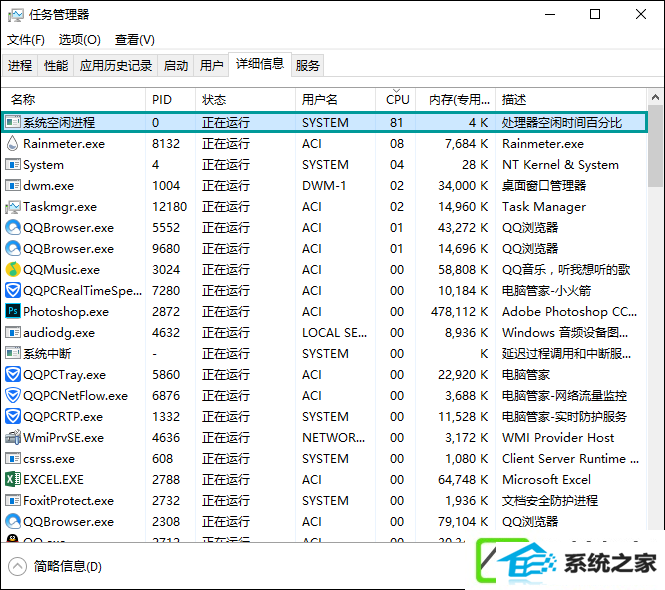Click the QQMusic.exe yellow music icon
Viewport: 665px width, 590px height.
coord(13,269)
